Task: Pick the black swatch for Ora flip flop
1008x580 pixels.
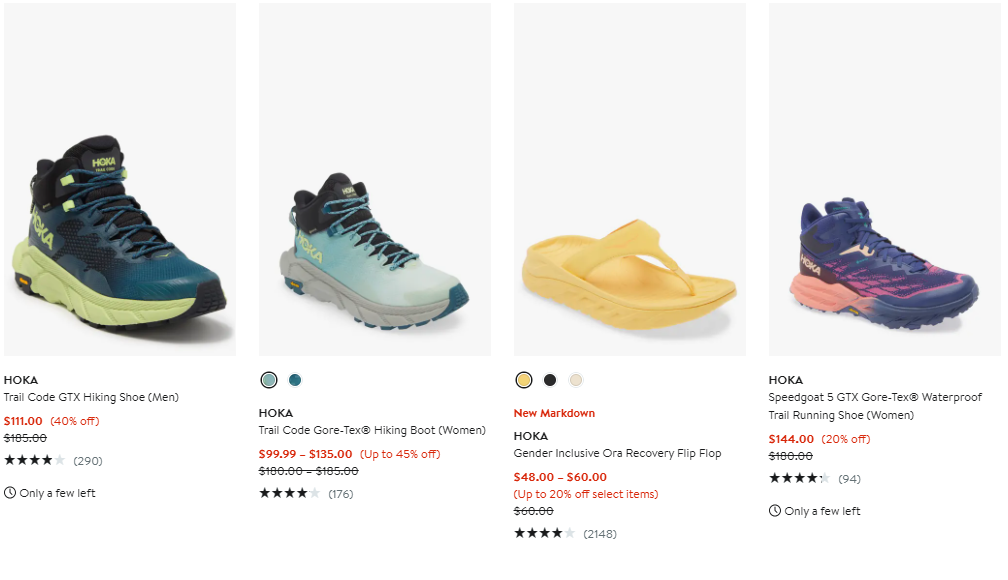Action: (550, 380)
